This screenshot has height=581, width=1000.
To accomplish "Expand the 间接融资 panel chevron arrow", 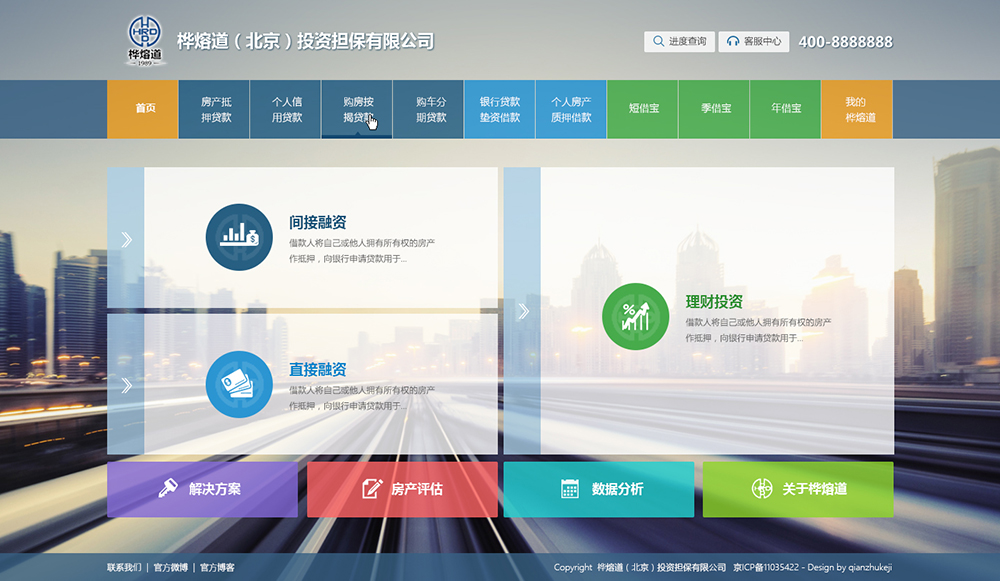I will [x=126, y=239].
